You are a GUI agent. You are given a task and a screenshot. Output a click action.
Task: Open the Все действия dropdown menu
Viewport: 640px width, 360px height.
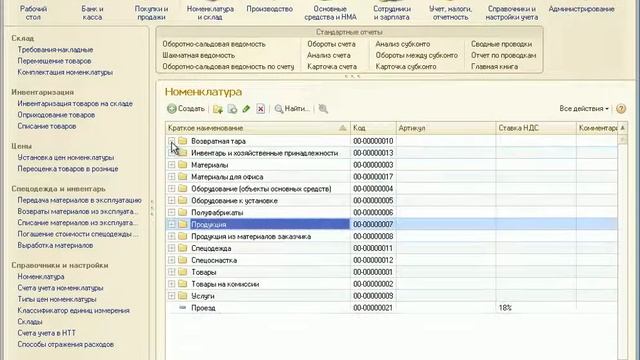[584, 109]
